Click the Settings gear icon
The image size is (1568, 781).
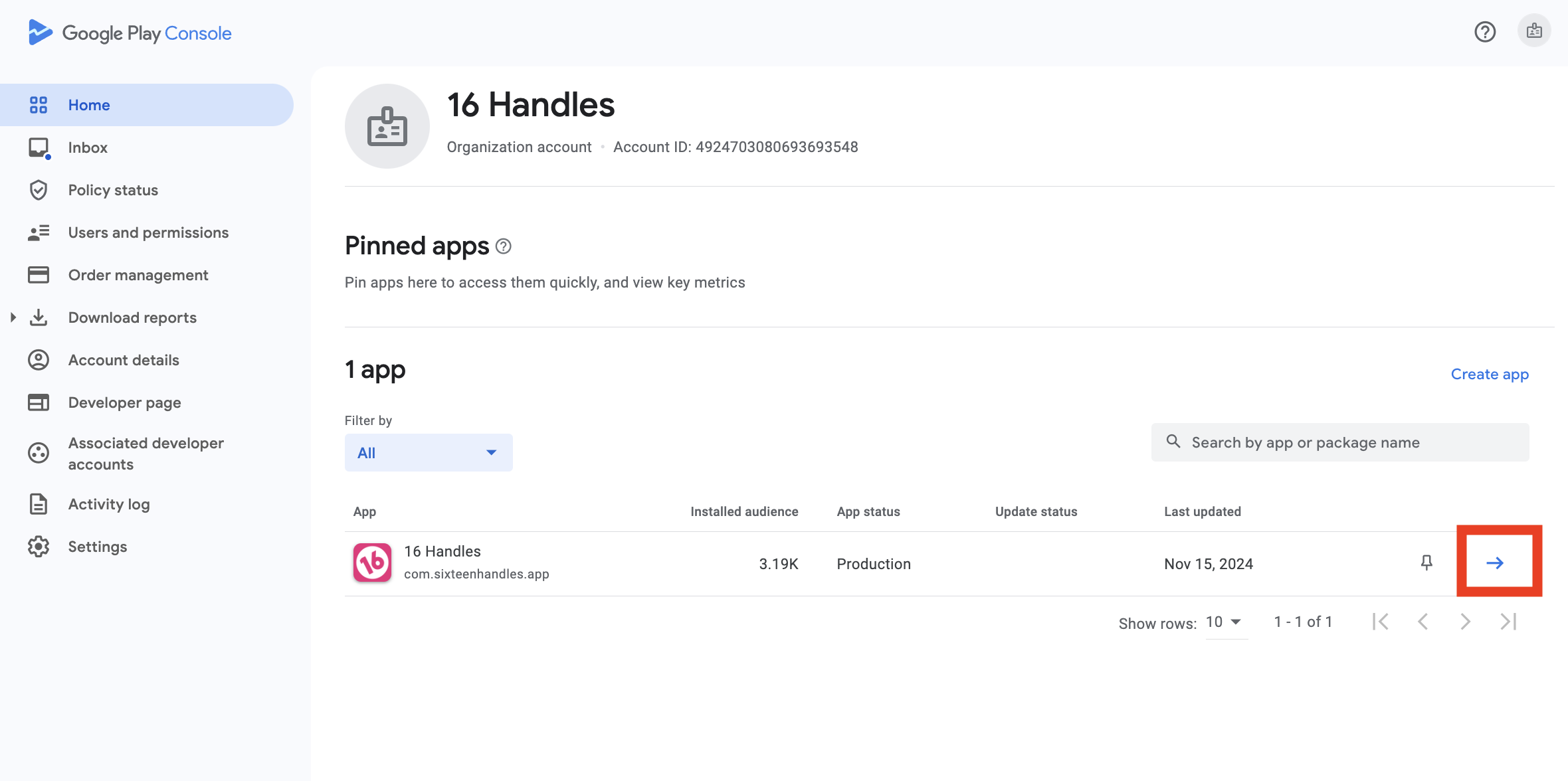pyautogui.click(x=39, y=547)
